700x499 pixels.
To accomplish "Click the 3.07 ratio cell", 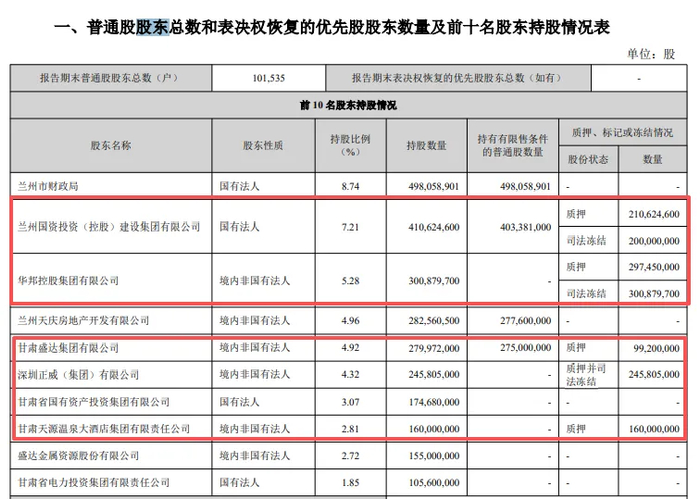I will click(350, 402).
